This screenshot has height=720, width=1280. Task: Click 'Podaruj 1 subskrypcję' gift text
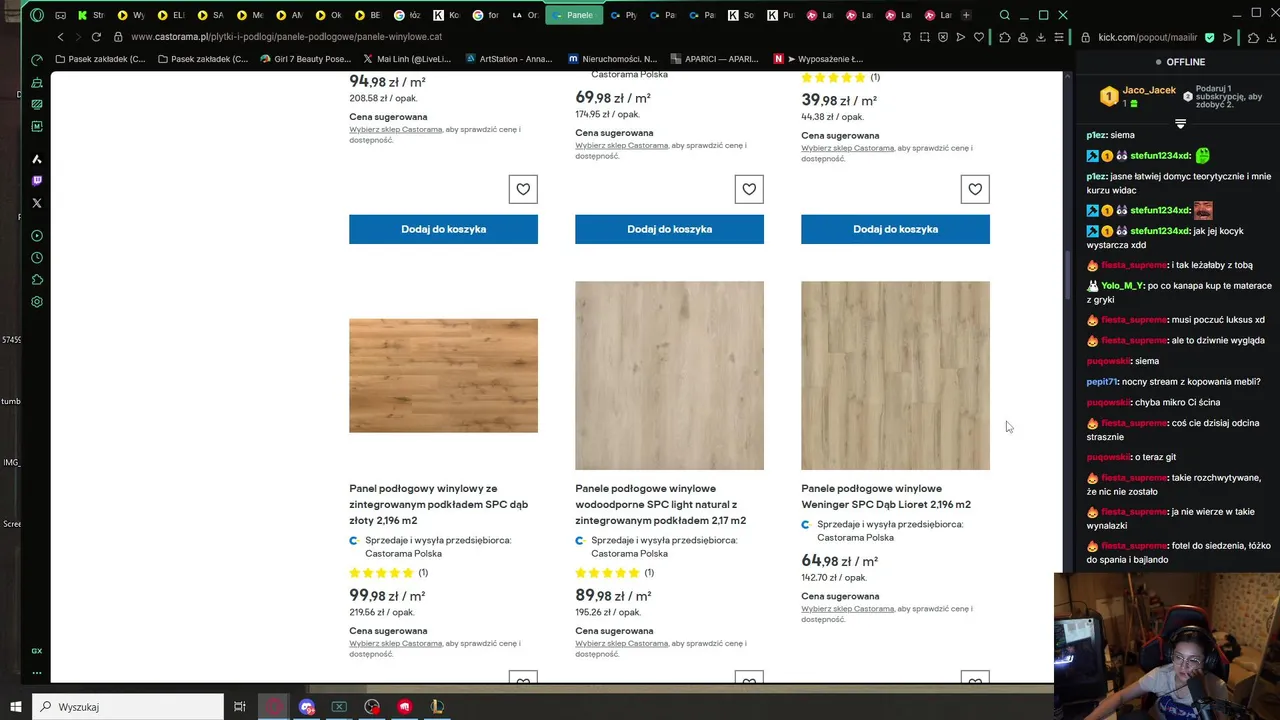[x=1230, y=97]
